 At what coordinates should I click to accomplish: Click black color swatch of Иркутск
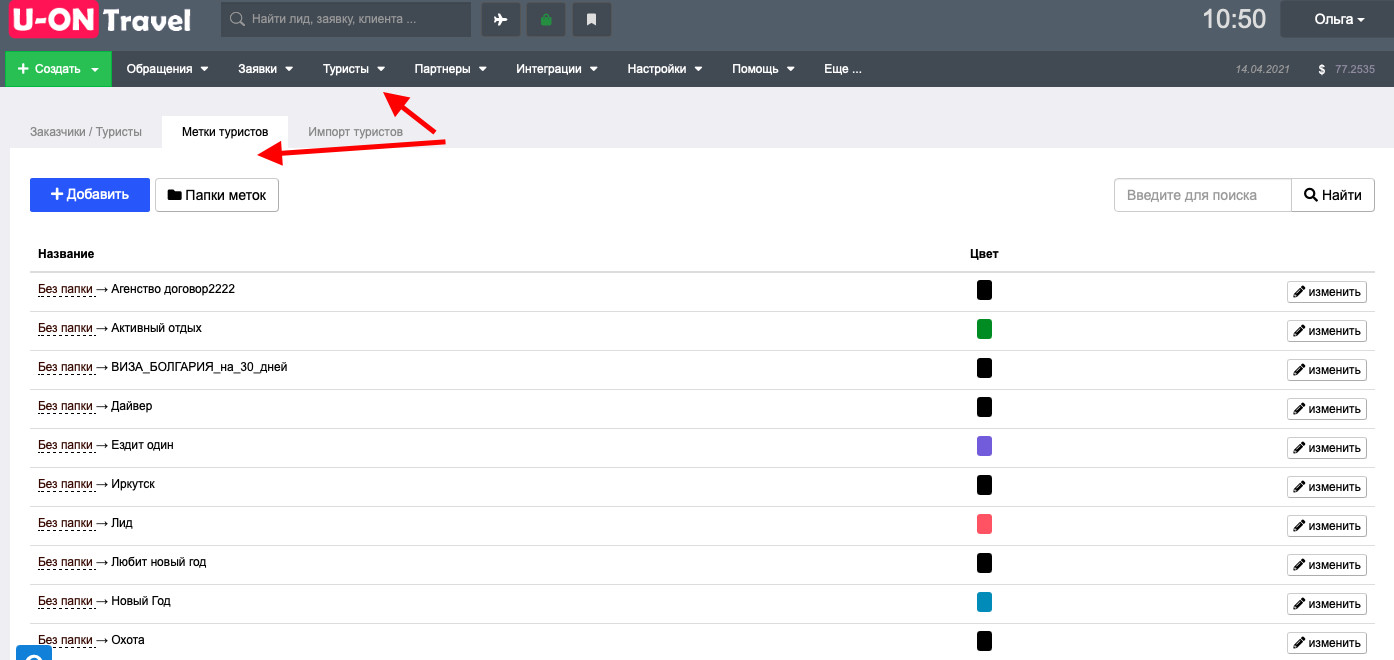click(984, 485)
